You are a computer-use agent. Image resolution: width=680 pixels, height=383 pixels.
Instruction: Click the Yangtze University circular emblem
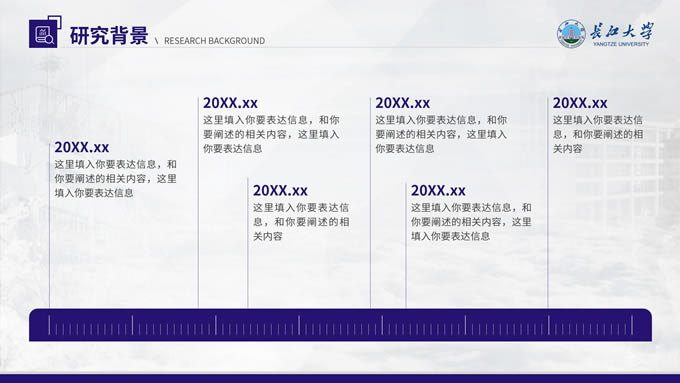click(571, 34)
